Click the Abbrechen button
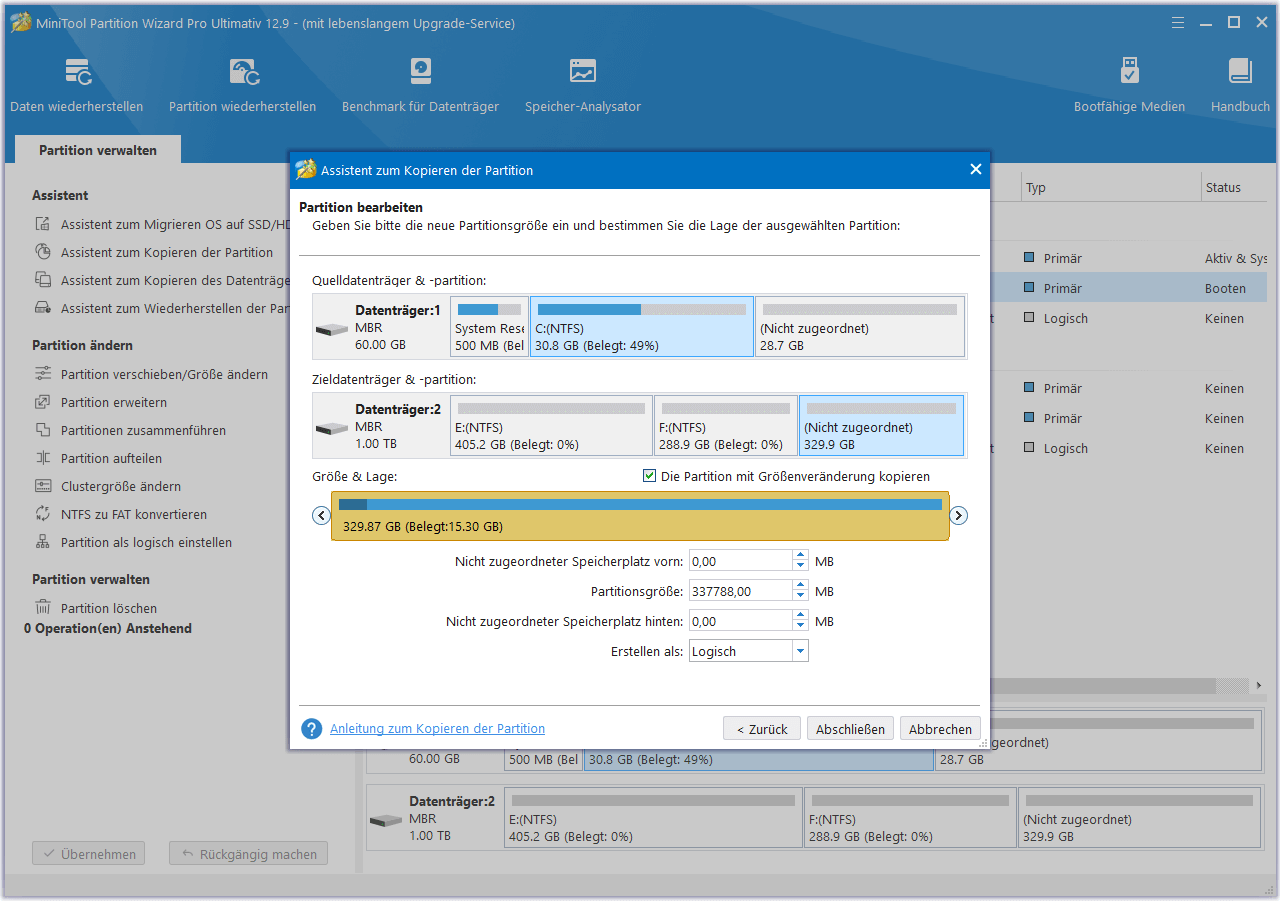The image size is (1280, 902). point(940,729)
